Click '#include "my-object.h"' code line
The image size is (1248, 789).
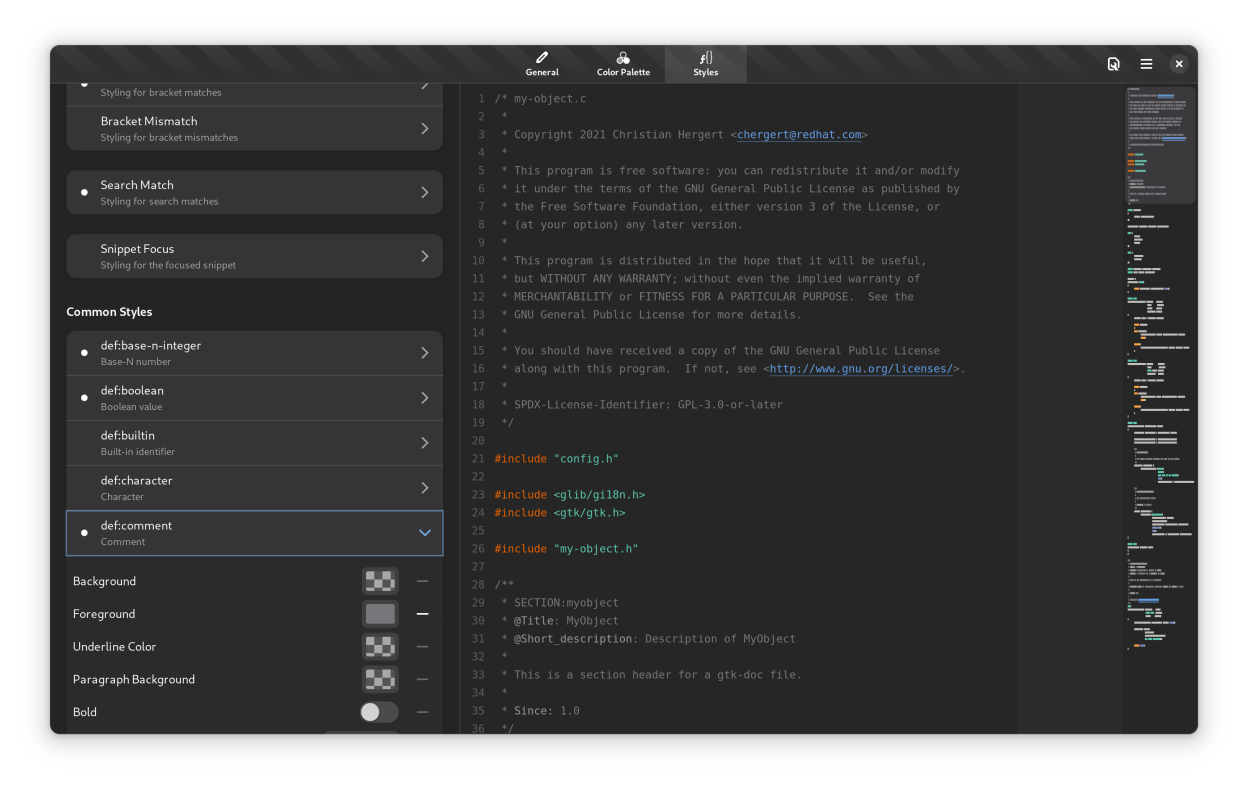point(566,549)
